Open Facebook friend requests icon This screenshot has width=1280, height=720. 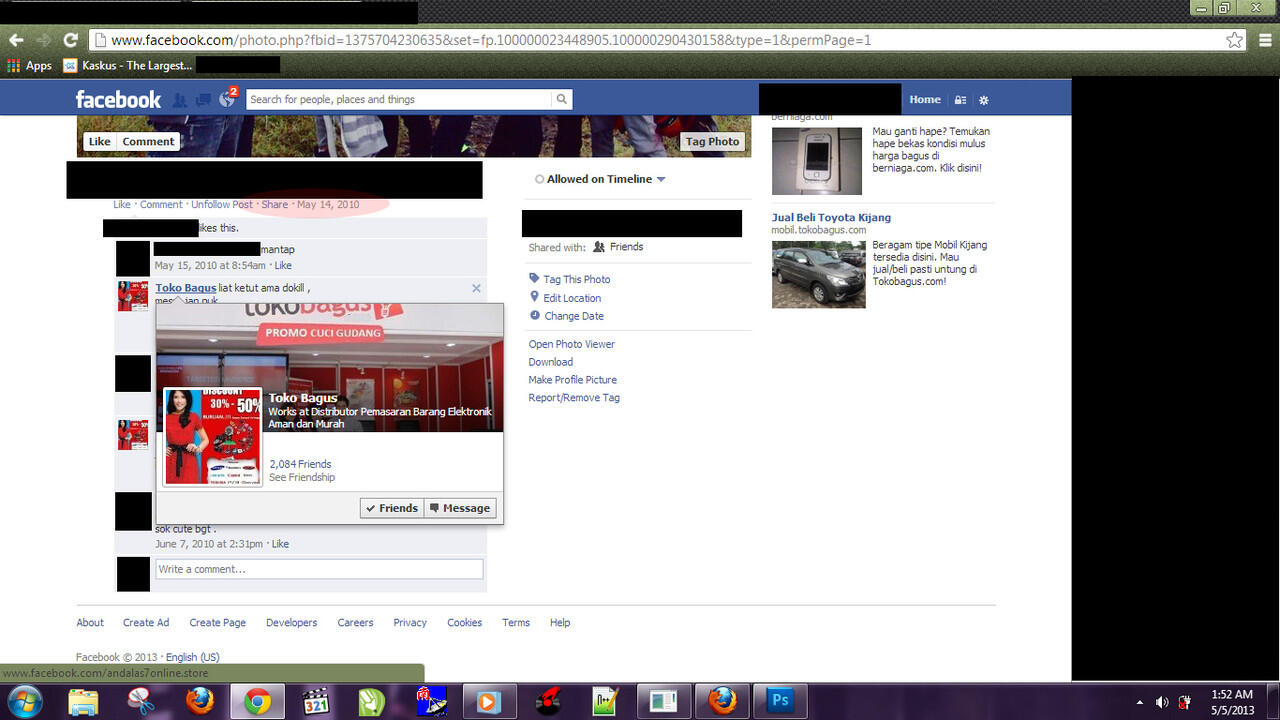tap(180, 100)
